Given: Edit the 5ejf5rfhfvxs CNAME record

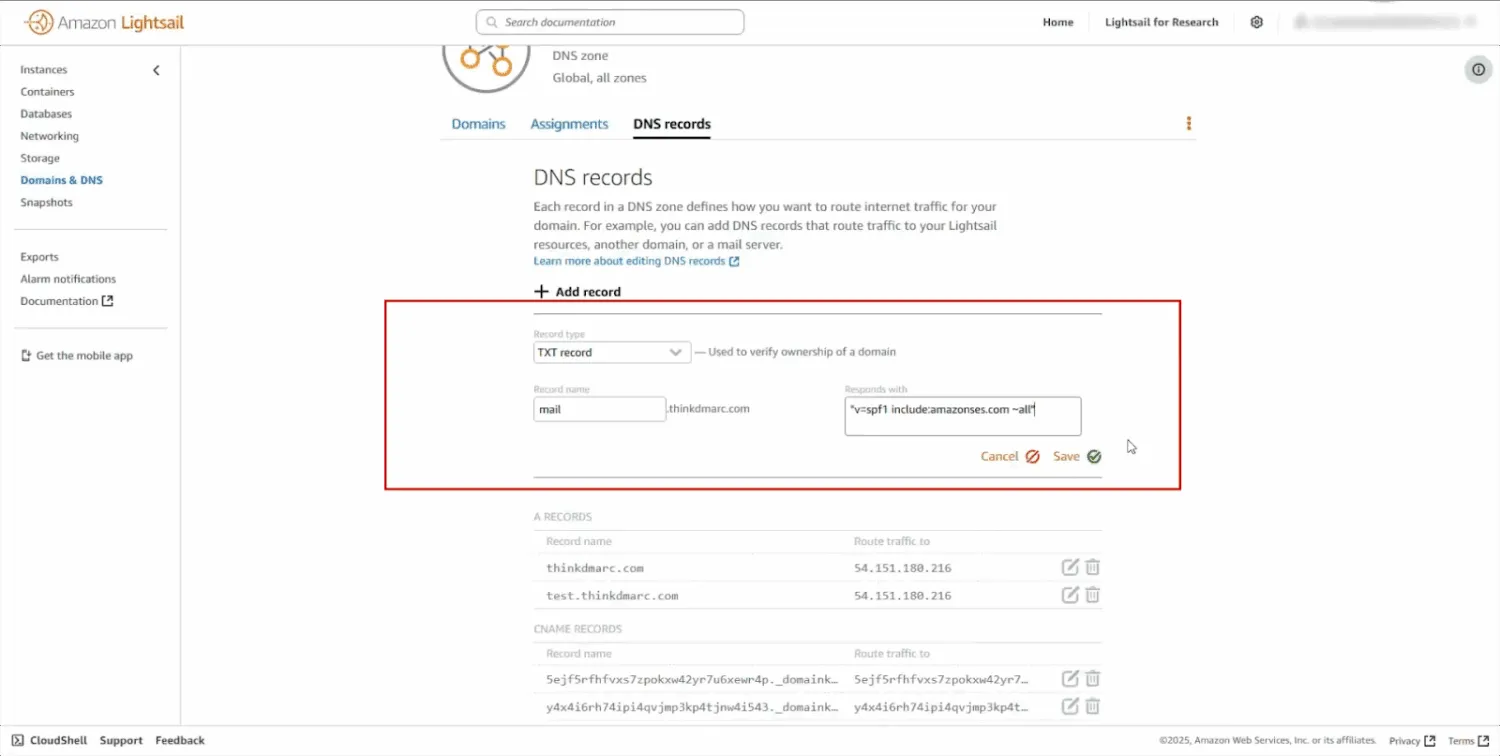Looking at the screenshot, I should click(x=1070, y=679).
